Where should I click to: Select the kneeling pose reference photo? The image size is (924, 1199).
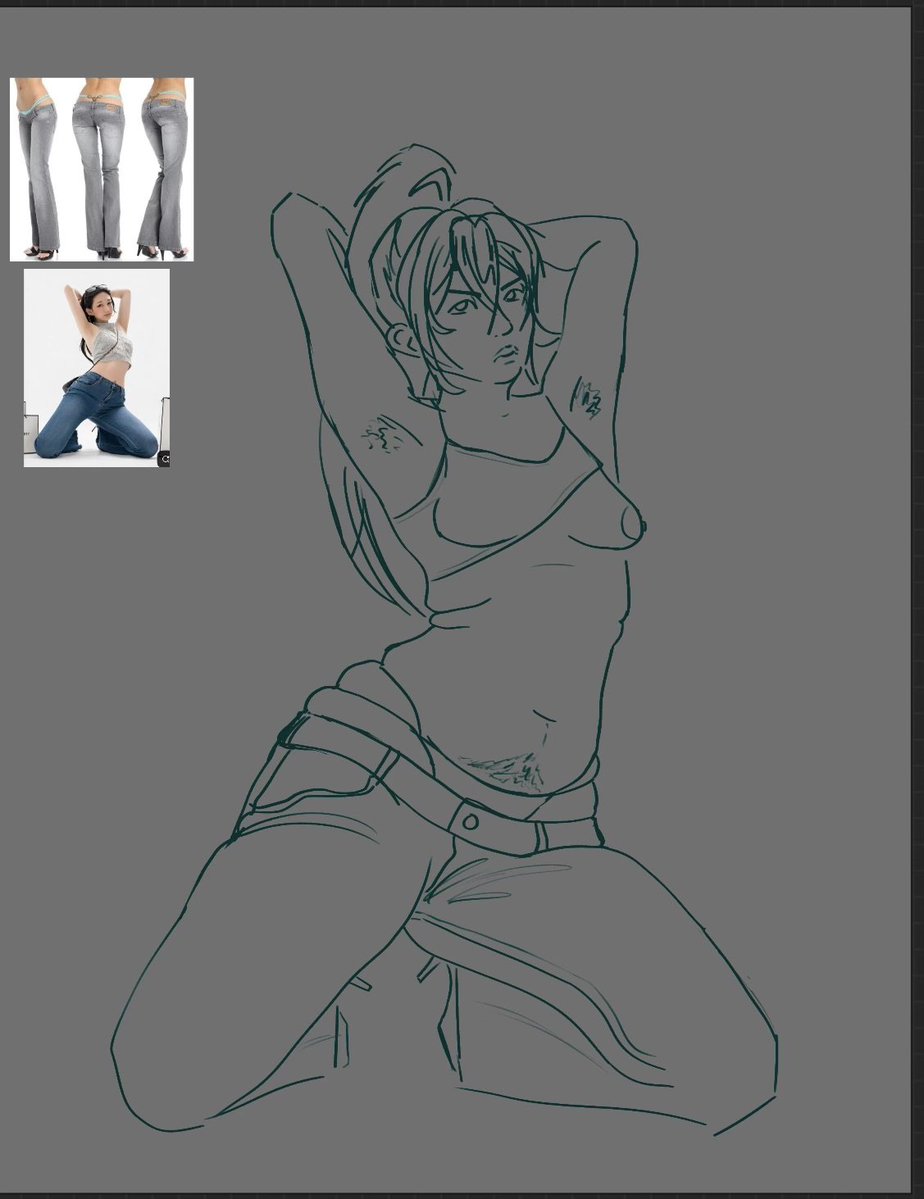point(96,368)
